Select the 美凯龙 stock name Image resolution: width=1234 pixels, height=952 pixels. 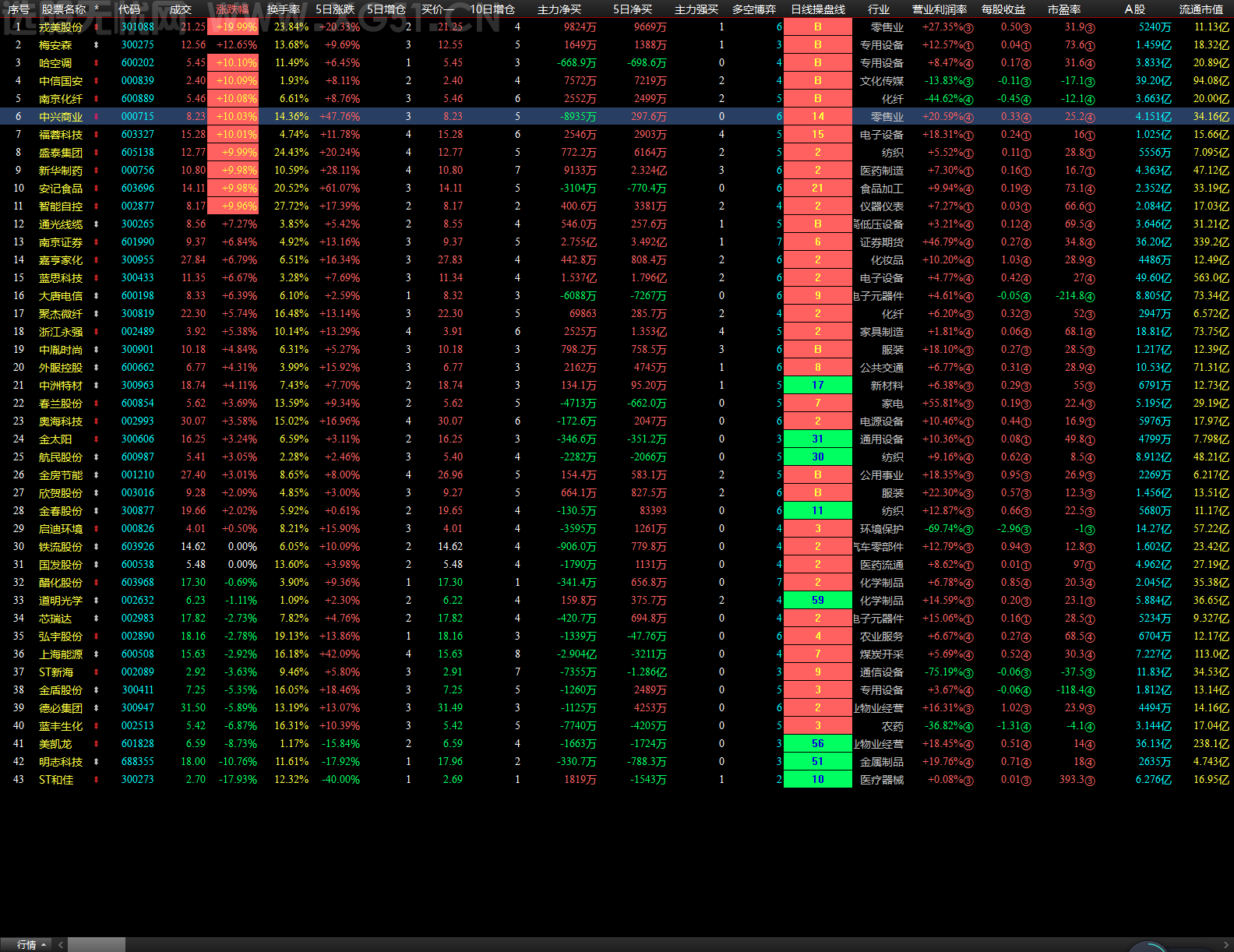coord(55,744)
